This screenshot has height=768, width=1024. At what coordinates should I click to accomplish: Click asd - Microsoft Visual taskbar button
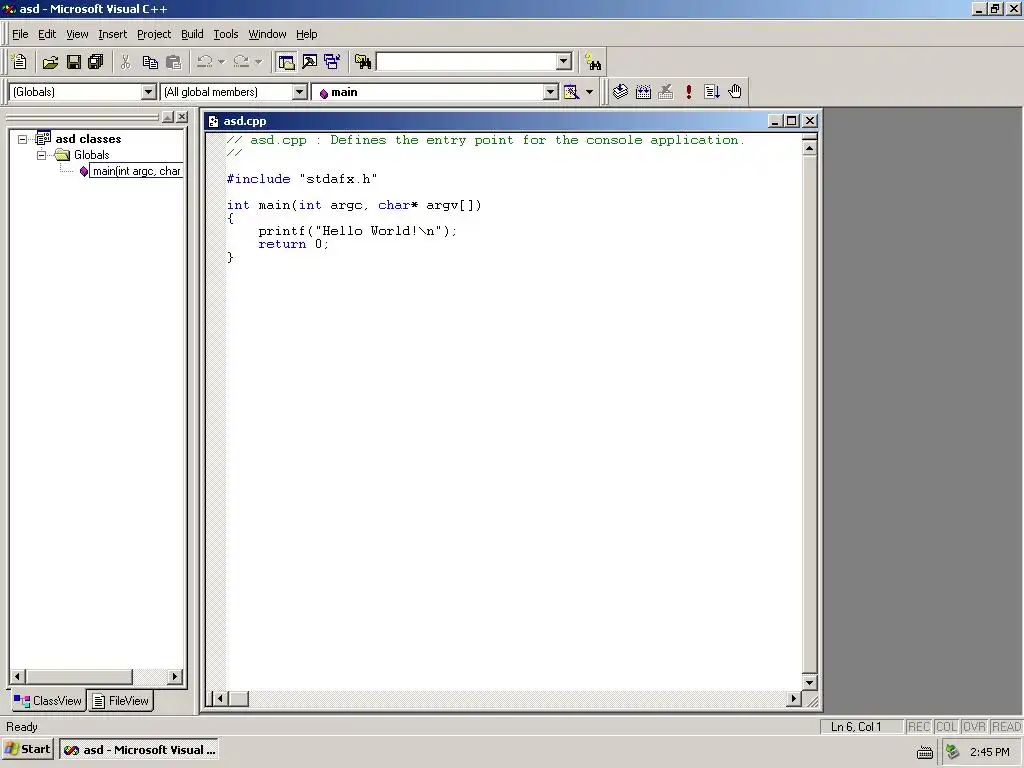pyautogui.click(x=138, y=750)
